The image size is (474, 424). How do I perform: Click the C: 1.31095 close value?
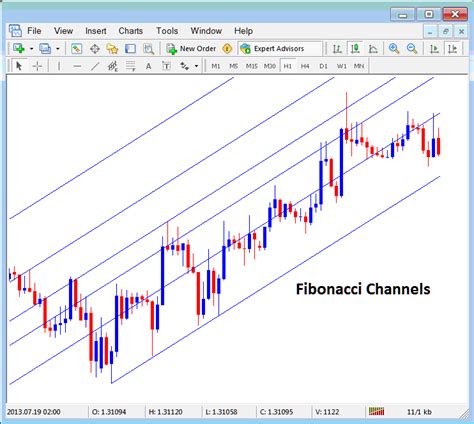(x=277, y=412)
